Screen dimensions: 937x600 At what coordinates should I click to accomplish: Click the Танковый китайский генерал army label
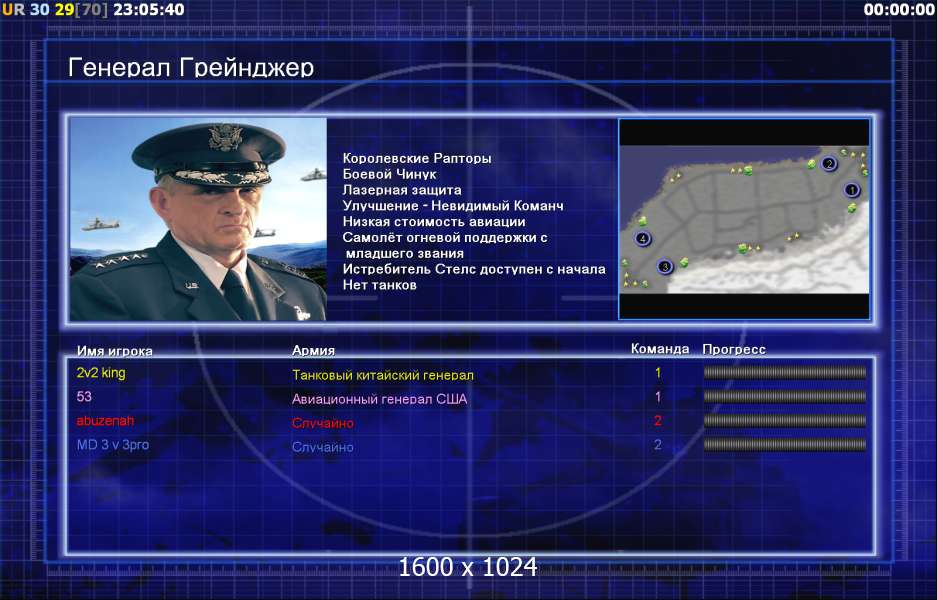pyautogui.click(x=382, y=375)
